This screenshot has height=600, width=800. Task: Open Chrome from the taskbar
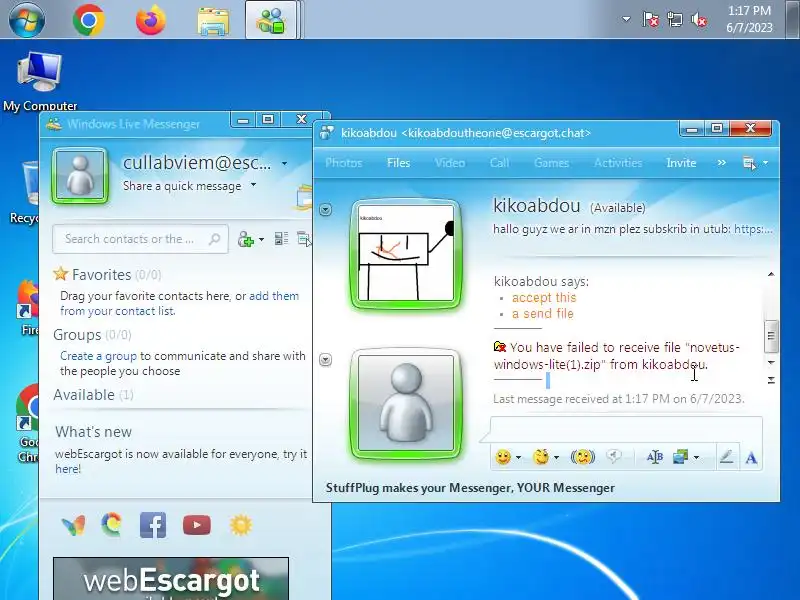click(x=88, y=20)
